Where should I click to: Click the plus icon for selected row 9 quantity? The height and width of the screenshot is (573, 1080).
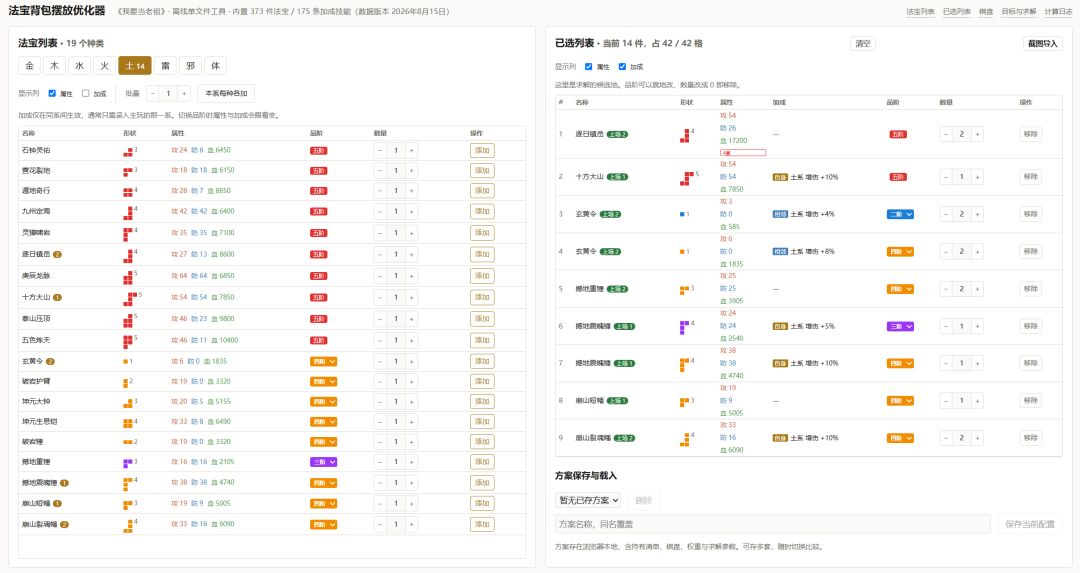977,438
